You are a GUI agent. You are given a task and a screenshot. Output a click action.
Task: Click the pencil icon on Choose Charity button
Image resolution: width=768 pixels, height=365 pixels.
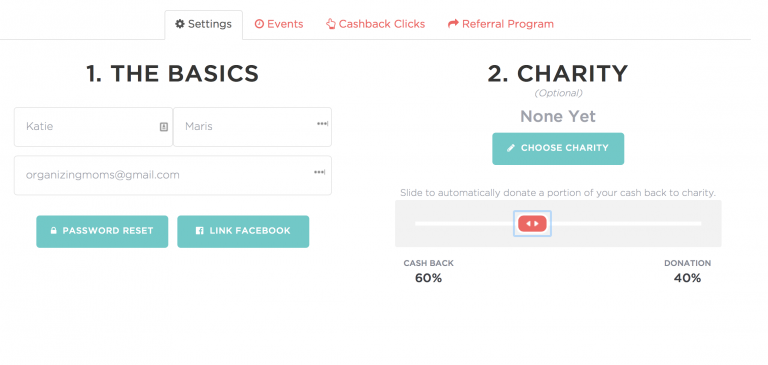point(511,148)
